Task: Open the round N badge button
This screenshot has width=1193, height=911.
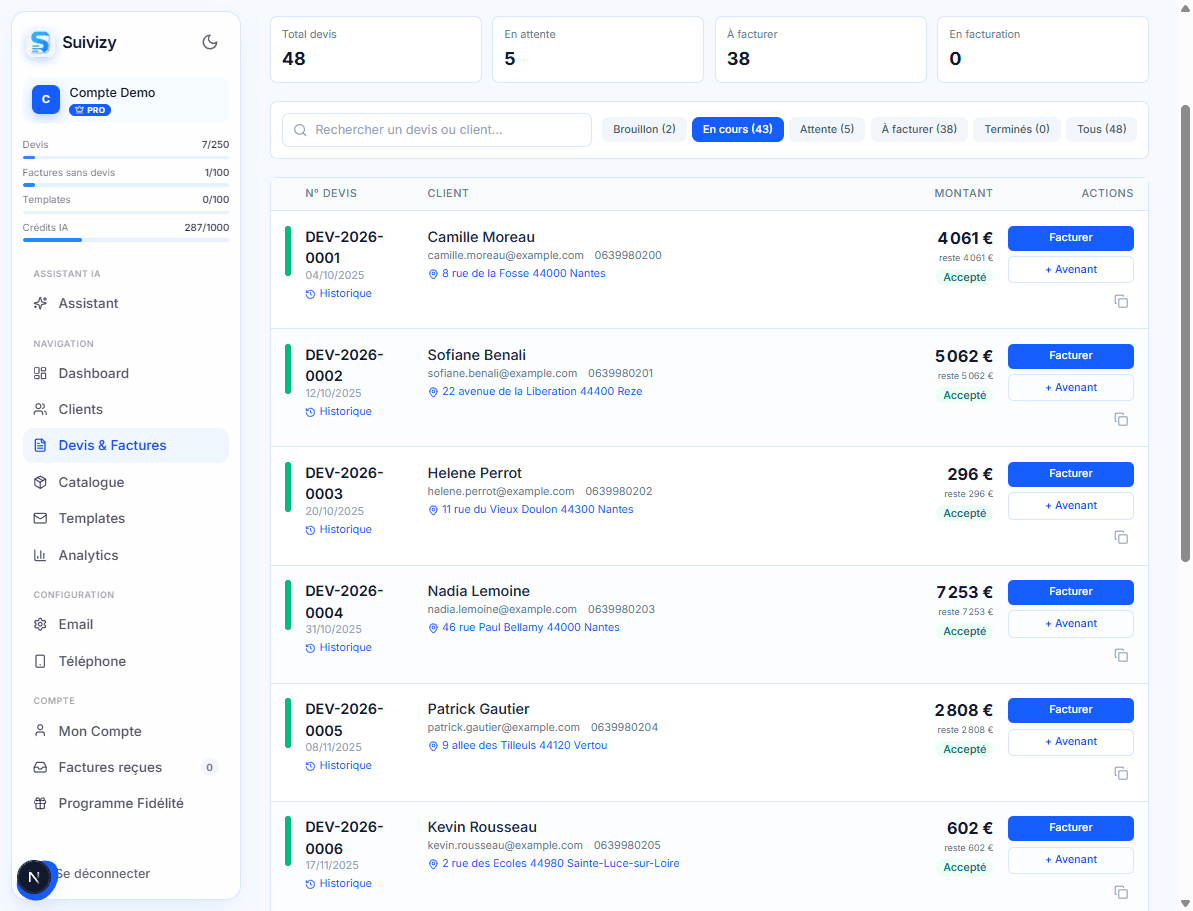Action: coord(34,878)
